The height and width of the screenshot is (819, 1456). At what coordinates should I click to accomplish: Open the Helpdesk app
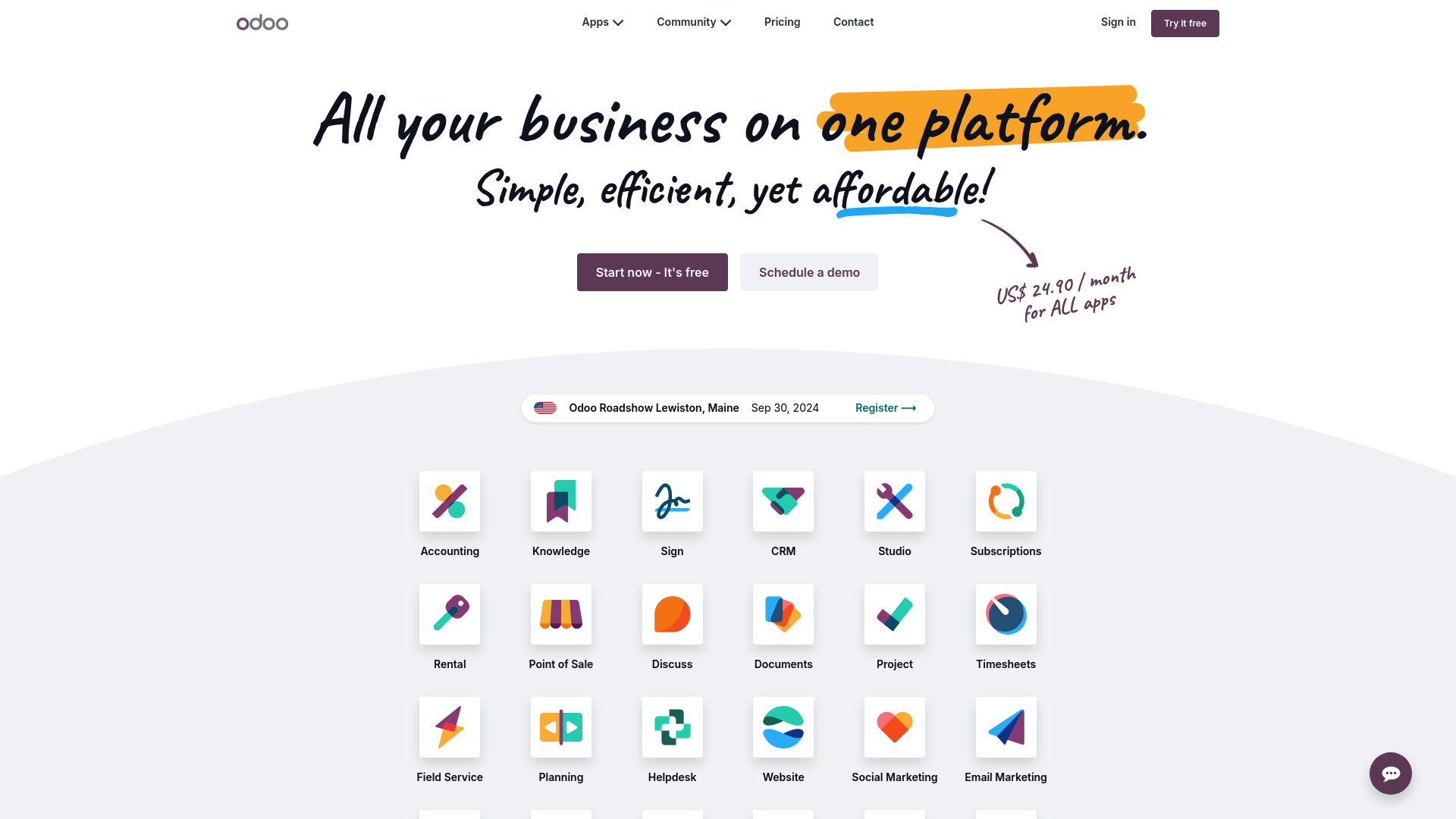[672, 727]
